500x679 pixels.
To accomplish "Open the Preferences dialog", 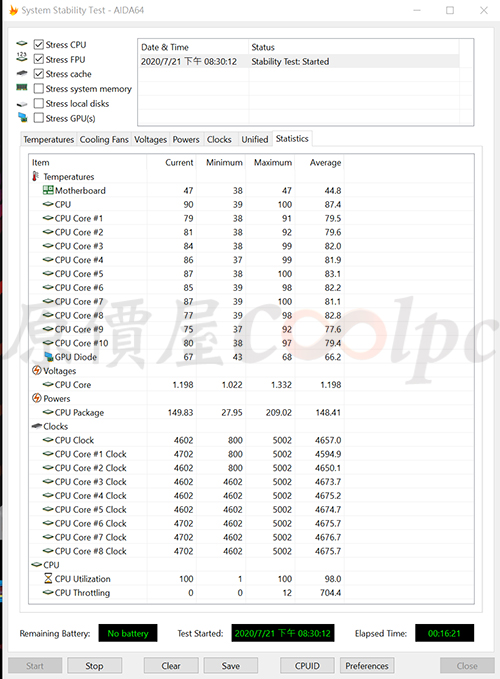I will click(367, 666).
